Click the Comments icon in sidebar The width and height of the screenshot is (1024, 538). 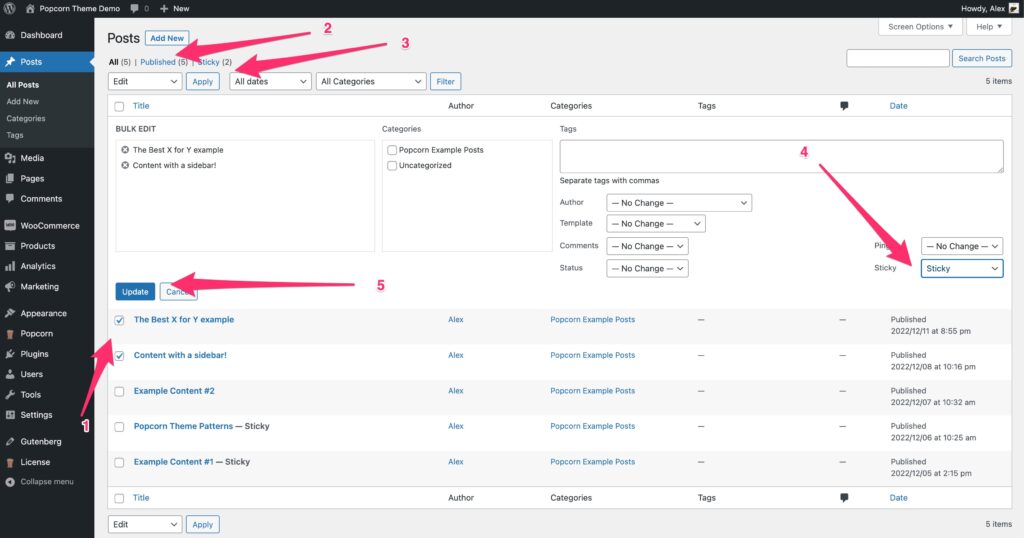[x=10, y=198]
